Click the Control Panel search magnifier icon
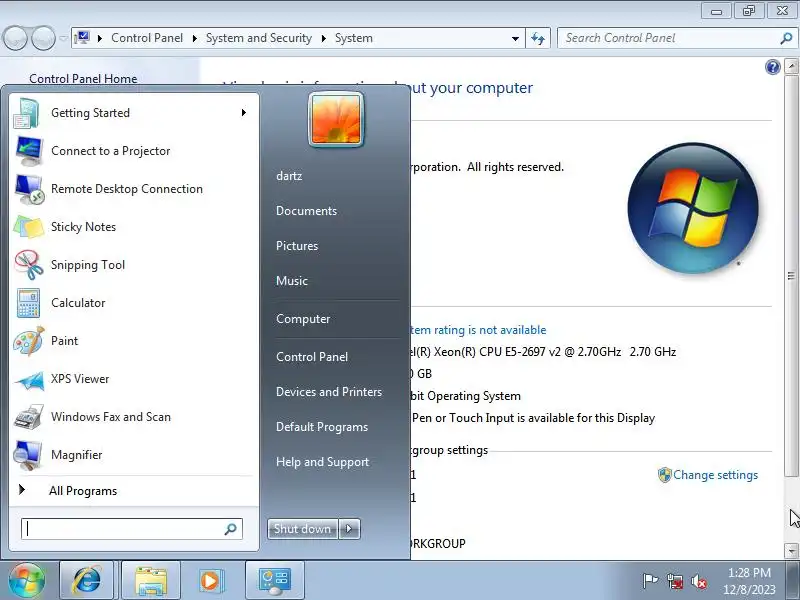The image size is (800, 600). (x=787, y=38)
